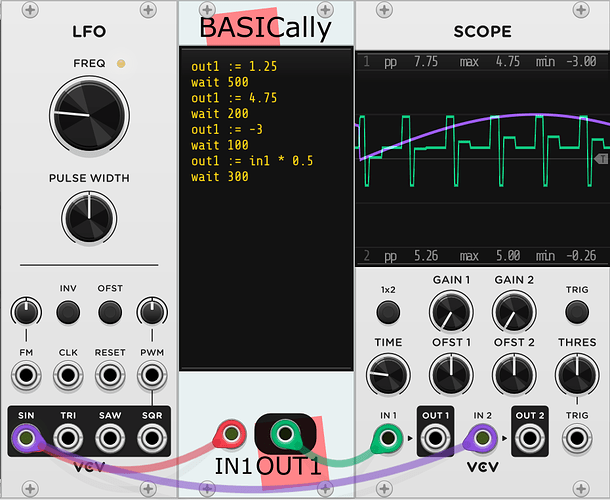This screenshot has width=610, height=500.
Task: Click the code line 'out1 := 1.25'
Action: click(x=234, y=67)
